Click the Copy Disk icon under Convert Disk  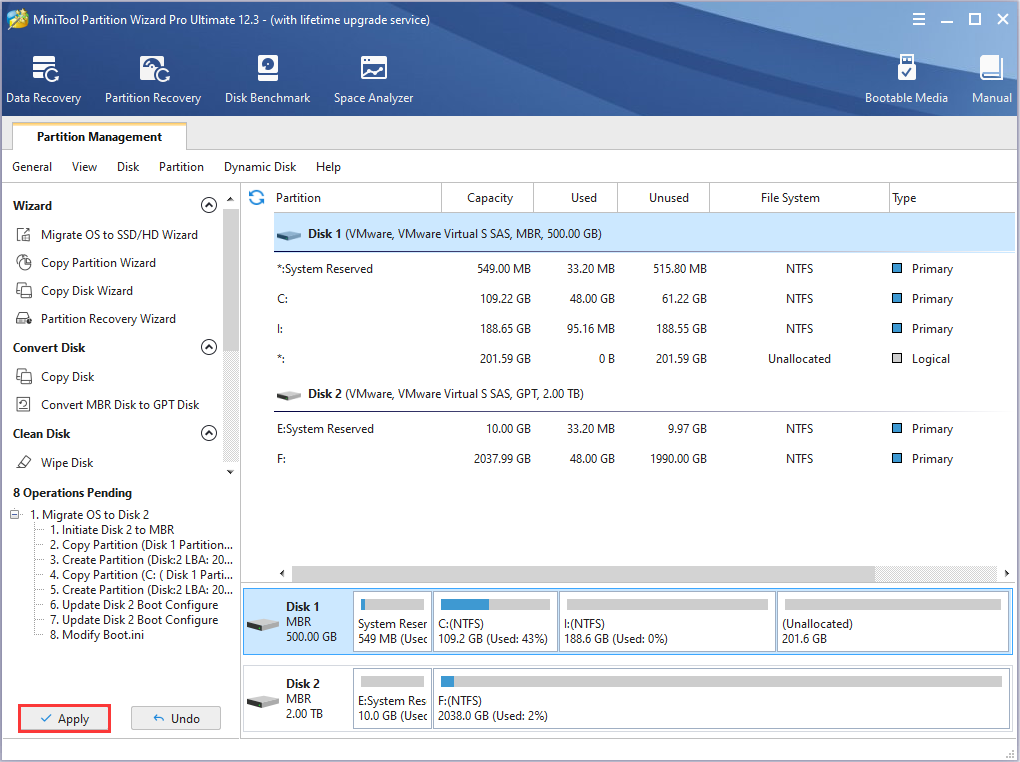tap(24, 377)
